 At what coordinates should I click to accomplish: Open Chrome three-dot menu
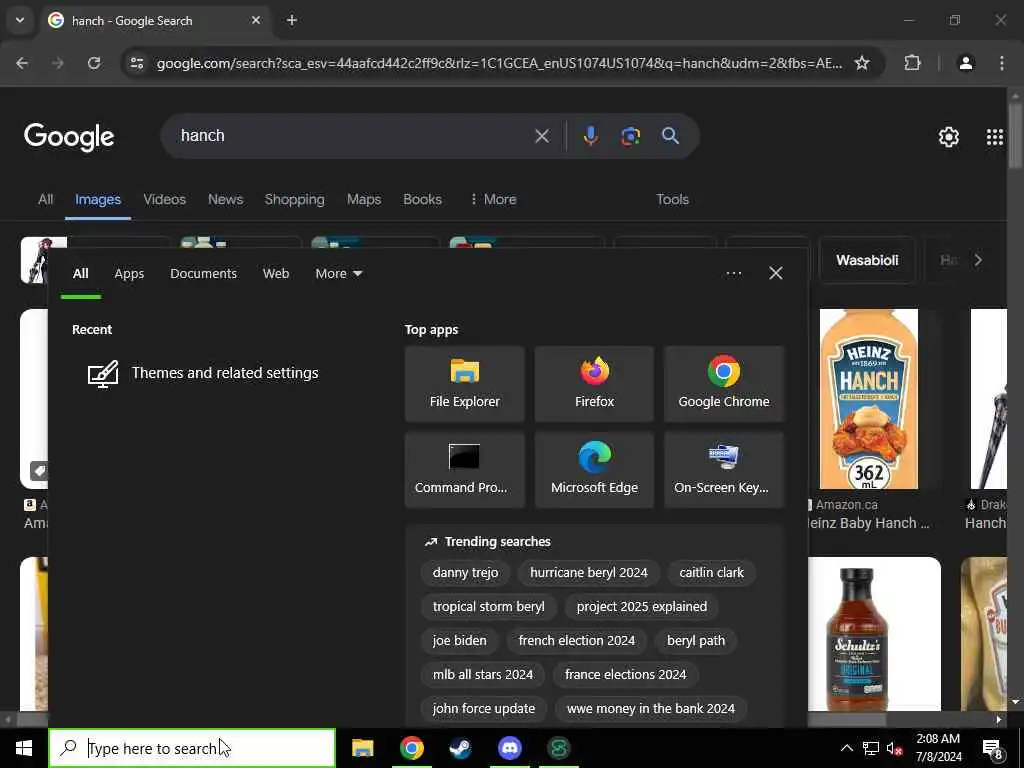[1002, 63]
